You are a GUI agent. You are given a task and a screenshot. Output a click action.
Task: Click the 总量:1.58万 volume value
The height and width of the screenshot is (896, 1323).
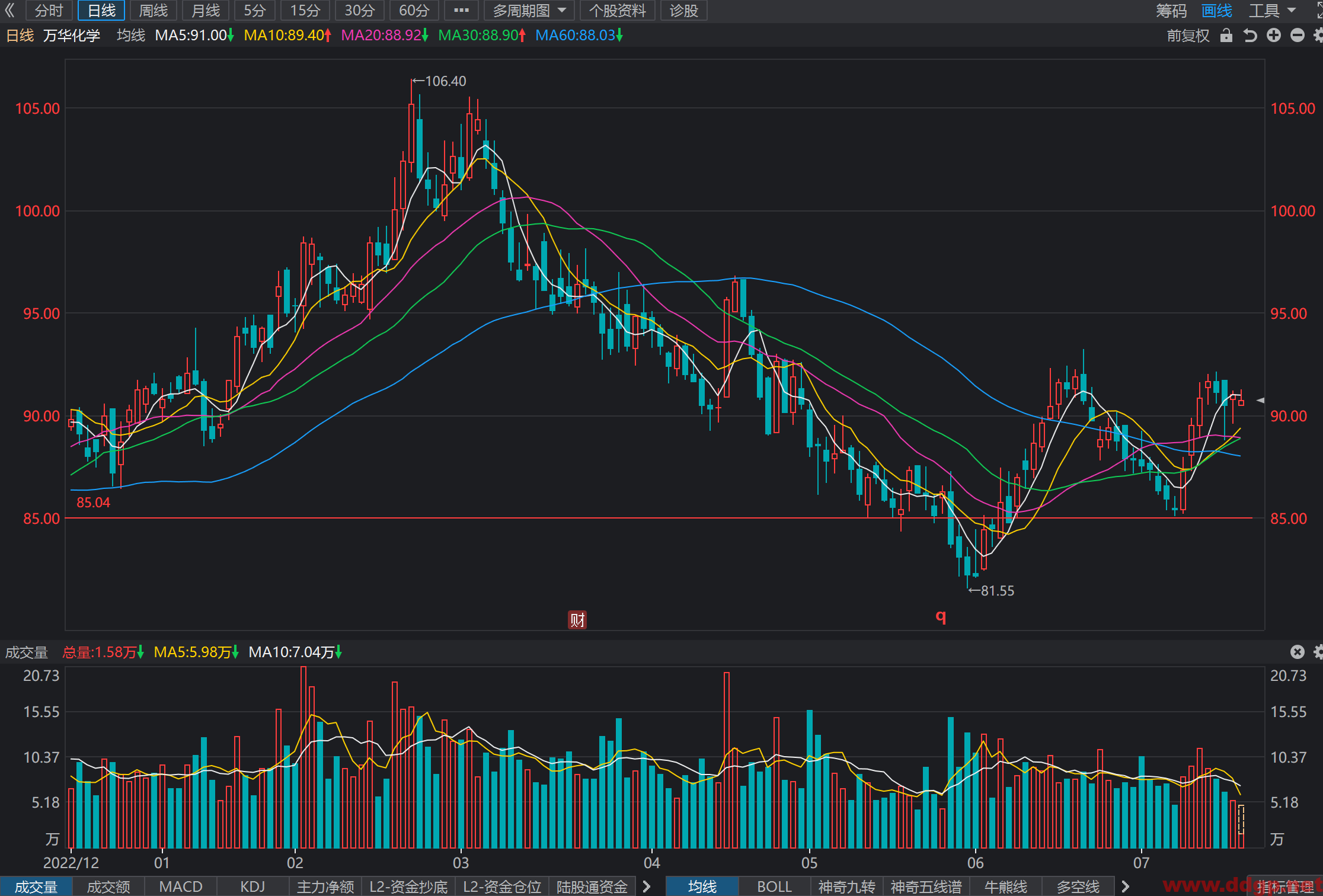pyautogui.click(x=103, y=652)
